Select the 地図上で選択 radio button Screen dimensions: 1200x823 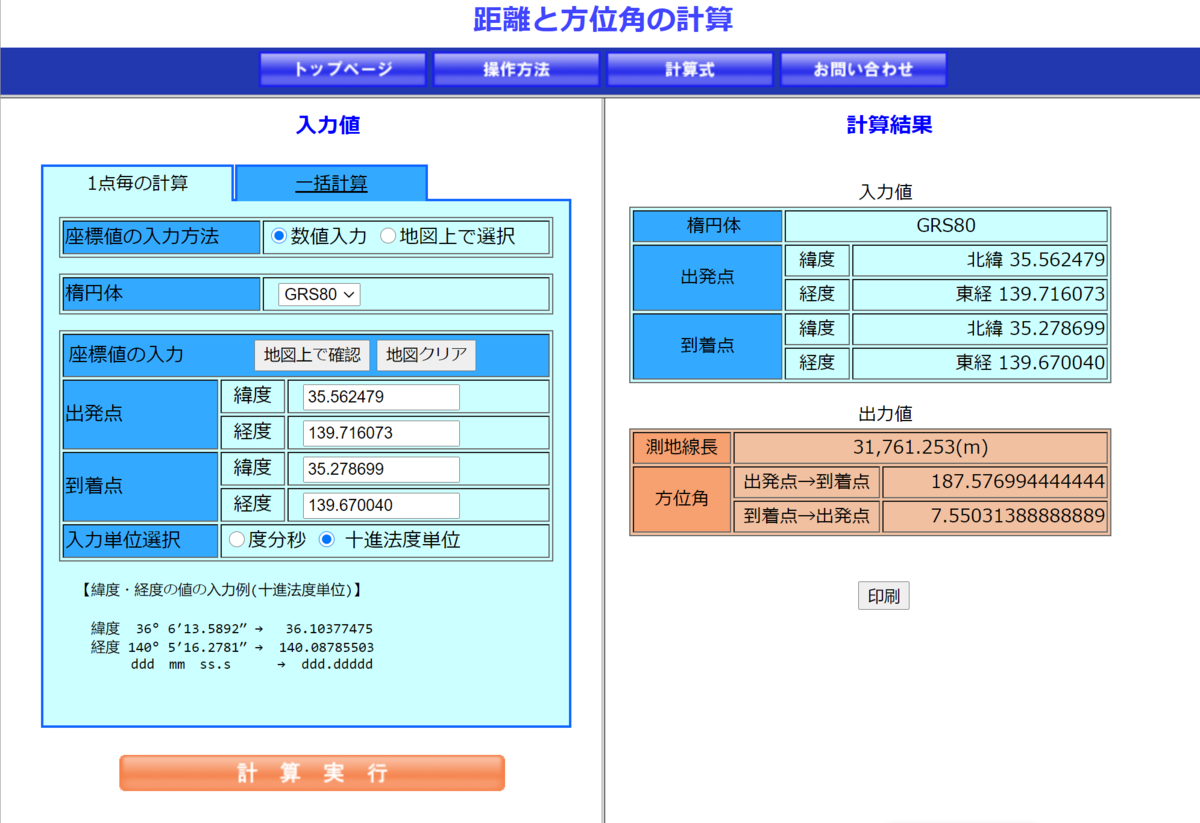[388, 237]
